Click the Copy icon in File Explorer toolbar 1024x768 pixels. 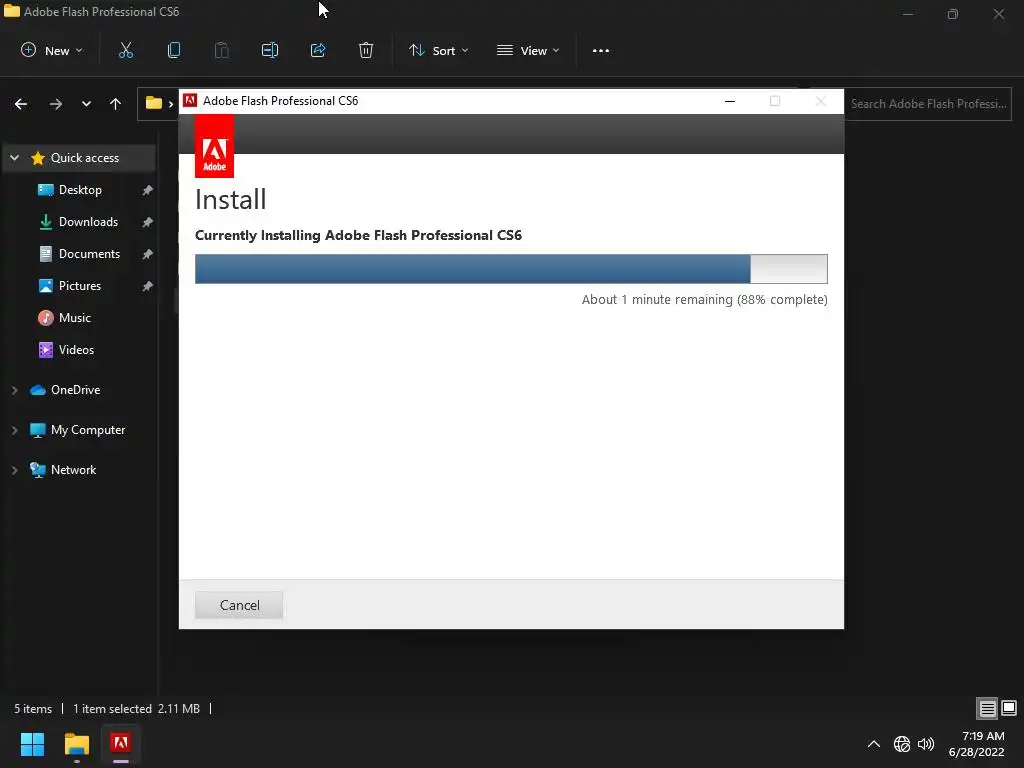pyautogui.click(x=174, y=50)
